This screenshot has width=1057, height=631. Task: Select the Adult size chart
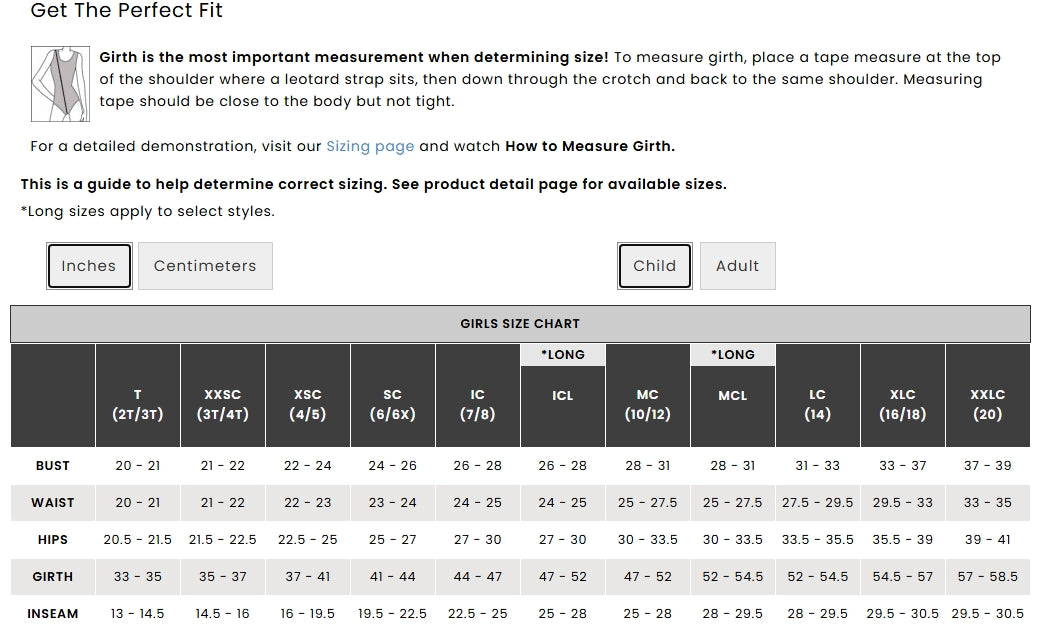click(737, 266)
